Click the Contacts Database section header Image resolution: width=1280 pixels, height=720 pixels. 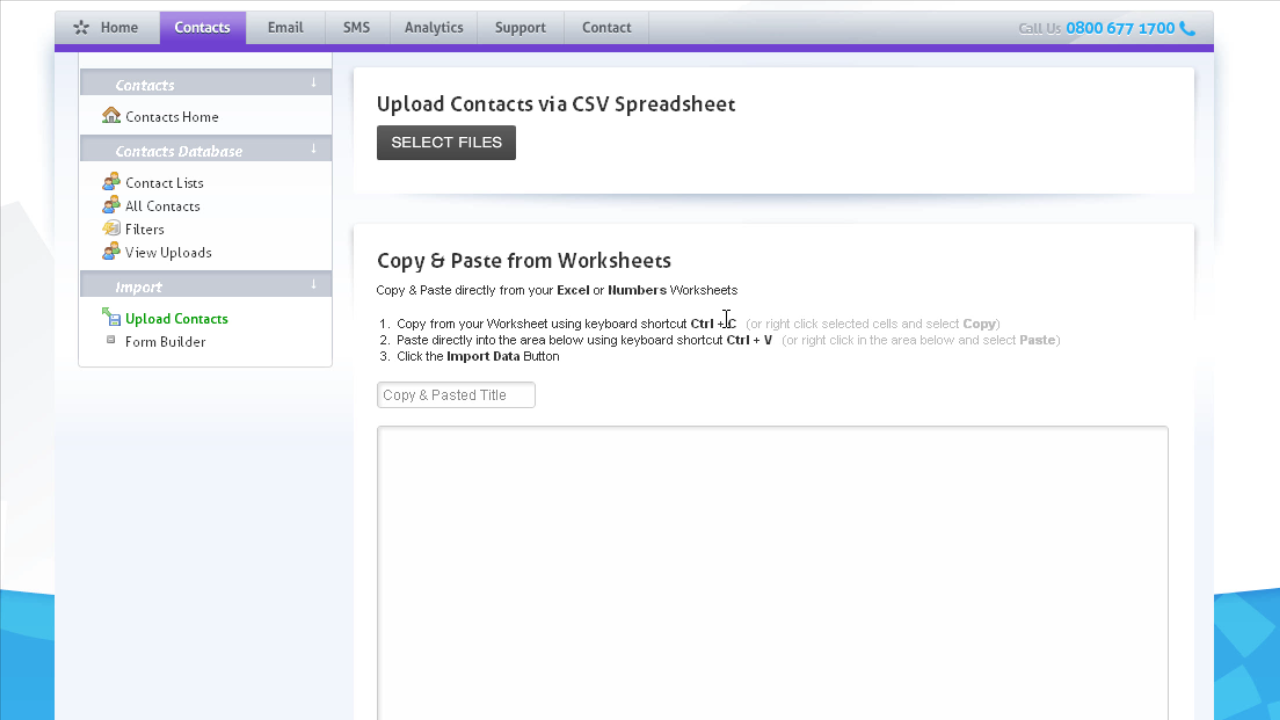(x=205, y=150)
